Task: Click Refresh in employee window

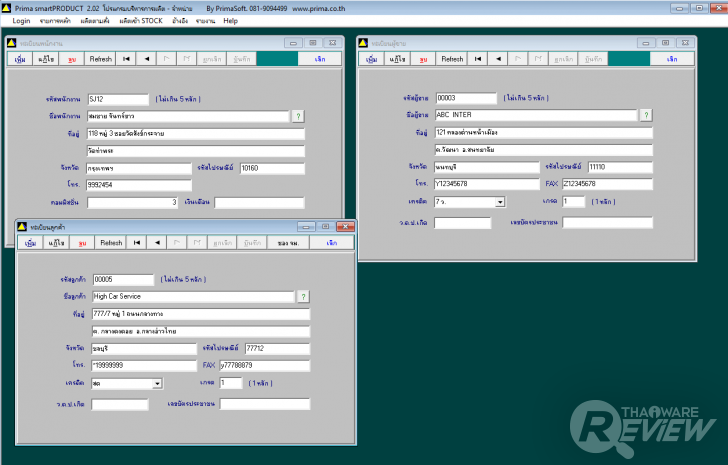Action: 100,59
